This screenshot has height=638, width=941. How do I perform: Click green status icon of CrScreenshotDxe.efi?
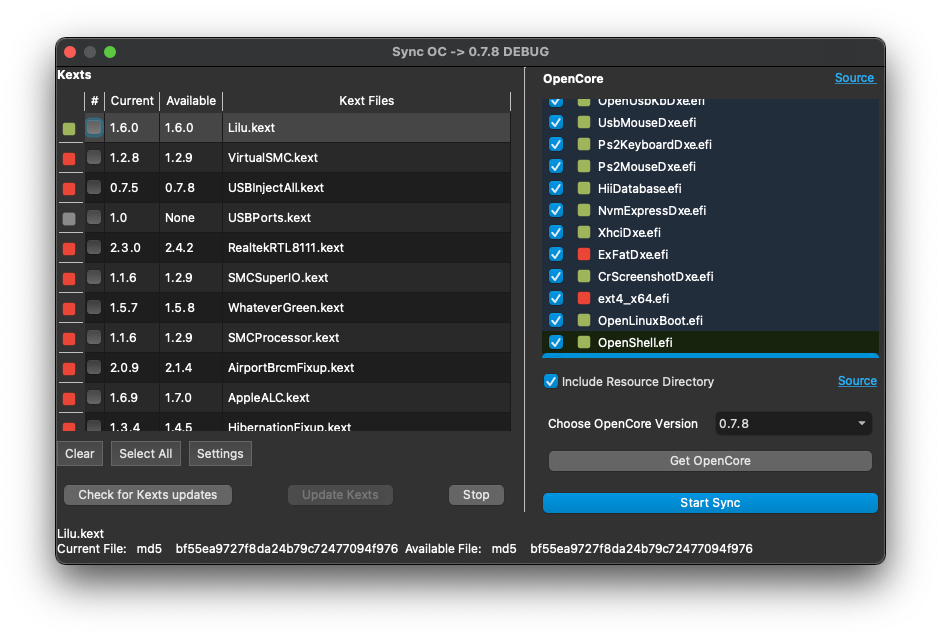[583, 276]
